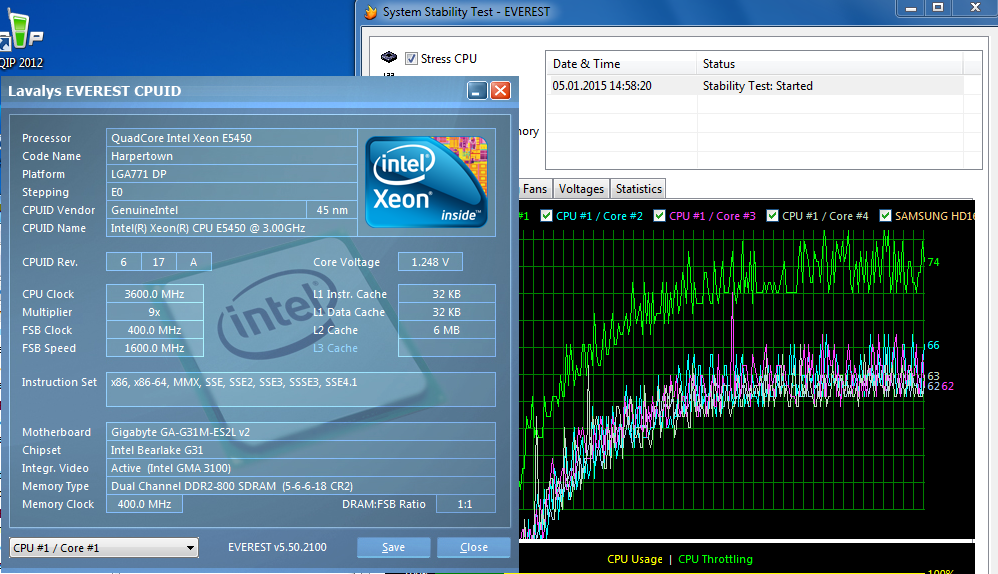
Task: Toggle the Stress CPU checkbox
Action: click(x=411, y=59)
